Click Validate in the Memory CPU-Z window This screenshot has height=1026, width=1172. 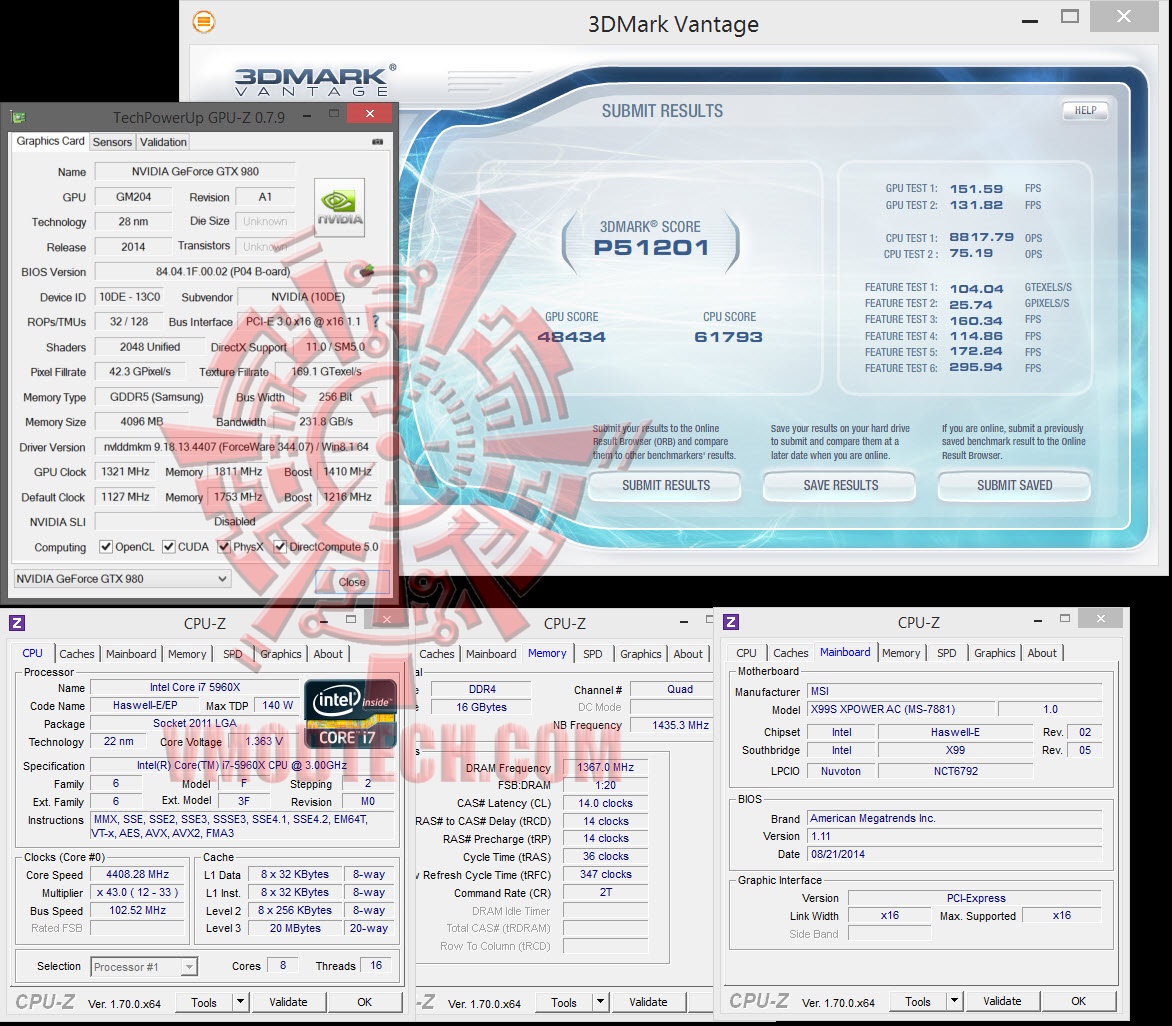[x=649, y=1002]
